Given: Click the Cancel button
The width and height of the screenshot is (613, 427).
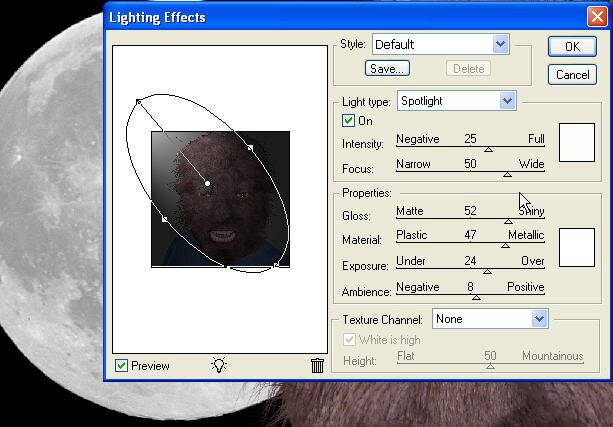Looking at the screenshot, I should pyautogui.click(x=572, y=74).
